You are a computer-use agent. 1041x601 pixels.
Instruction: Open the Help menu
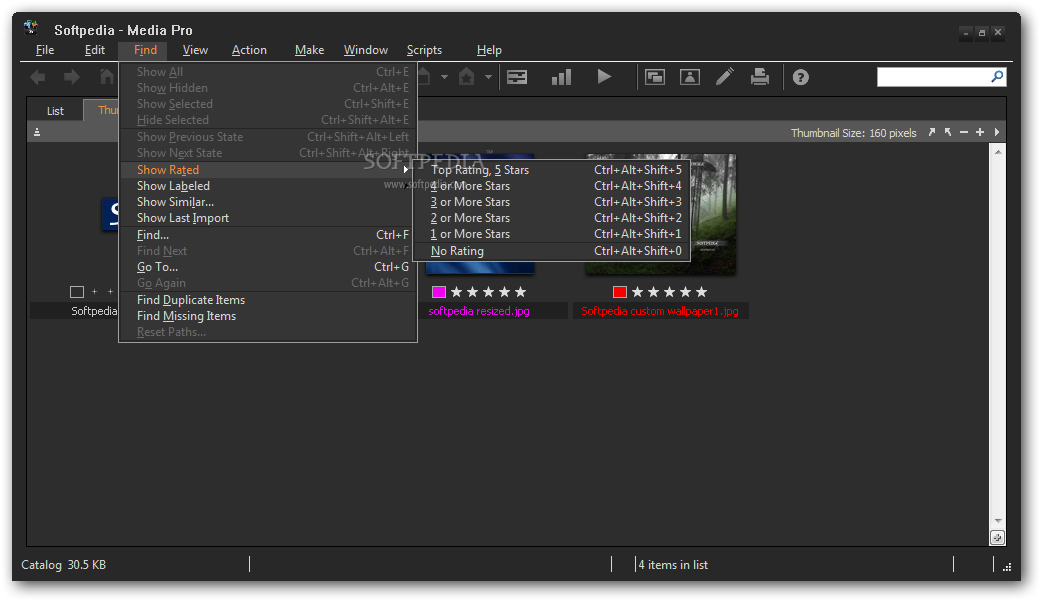tap(489, 50)
